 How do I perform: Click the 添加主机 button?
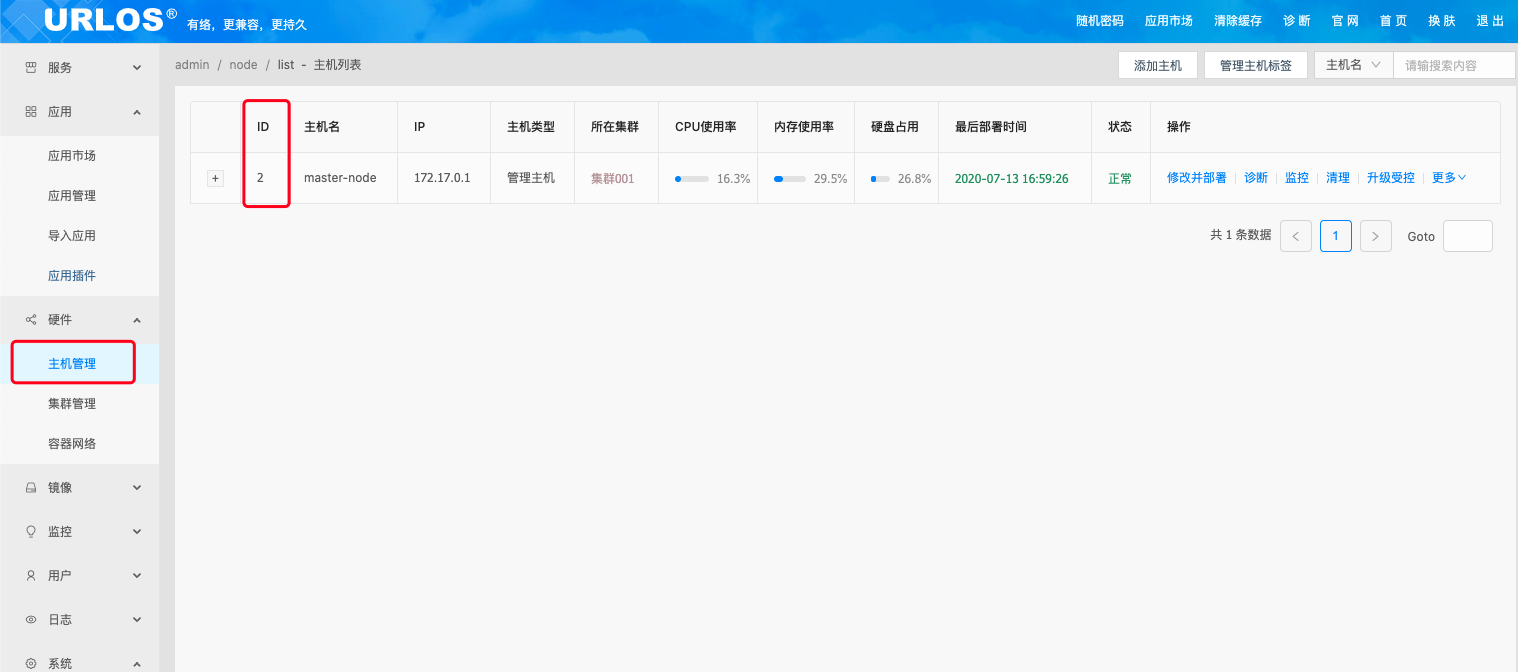click(x=1157, y=66)
